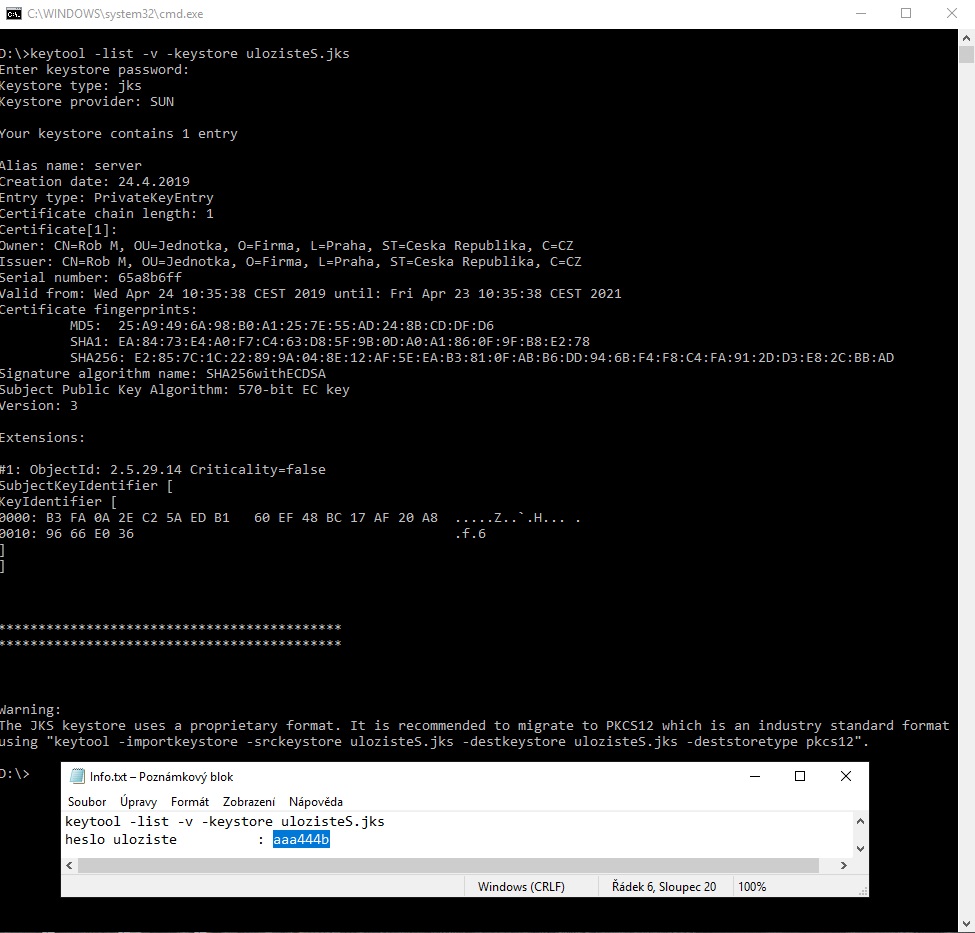Viewport: 975px width, 933px height.
Task: Click the keytool command line in Notepad
Action: pyautogui.click(x=224, y=822)
